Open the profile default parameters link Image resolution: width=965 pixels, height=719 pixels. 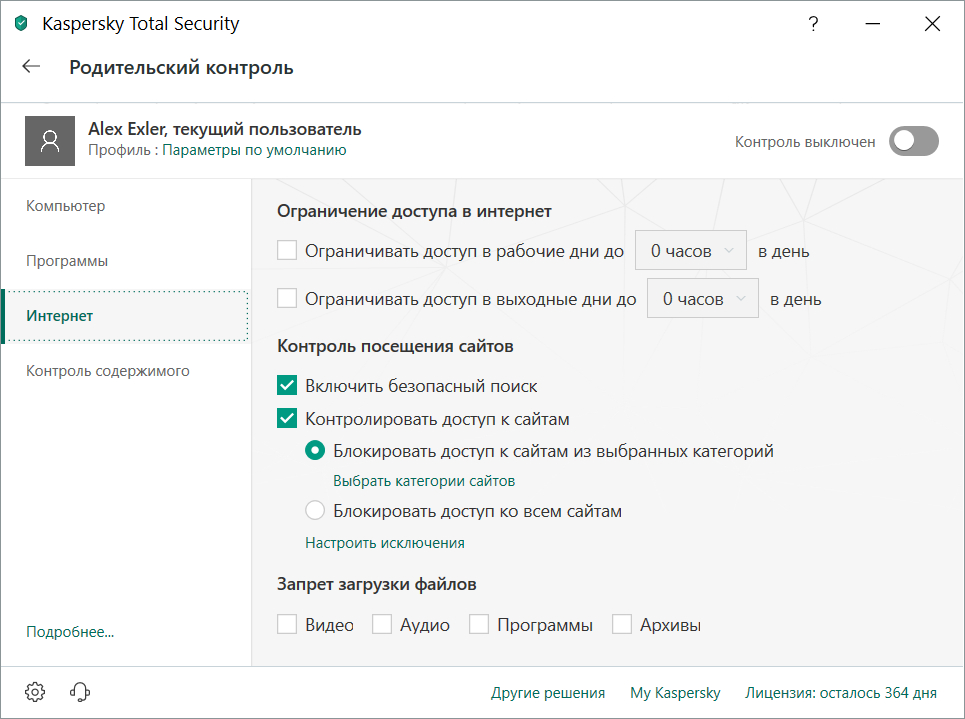click(254, 150)
